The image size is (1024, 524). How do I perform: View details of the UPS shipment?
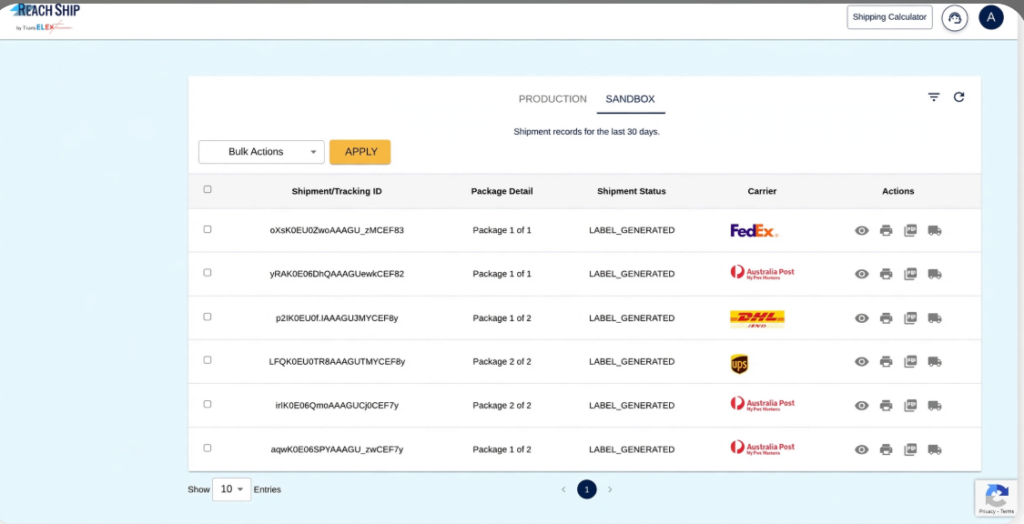[x=862, y=361]
